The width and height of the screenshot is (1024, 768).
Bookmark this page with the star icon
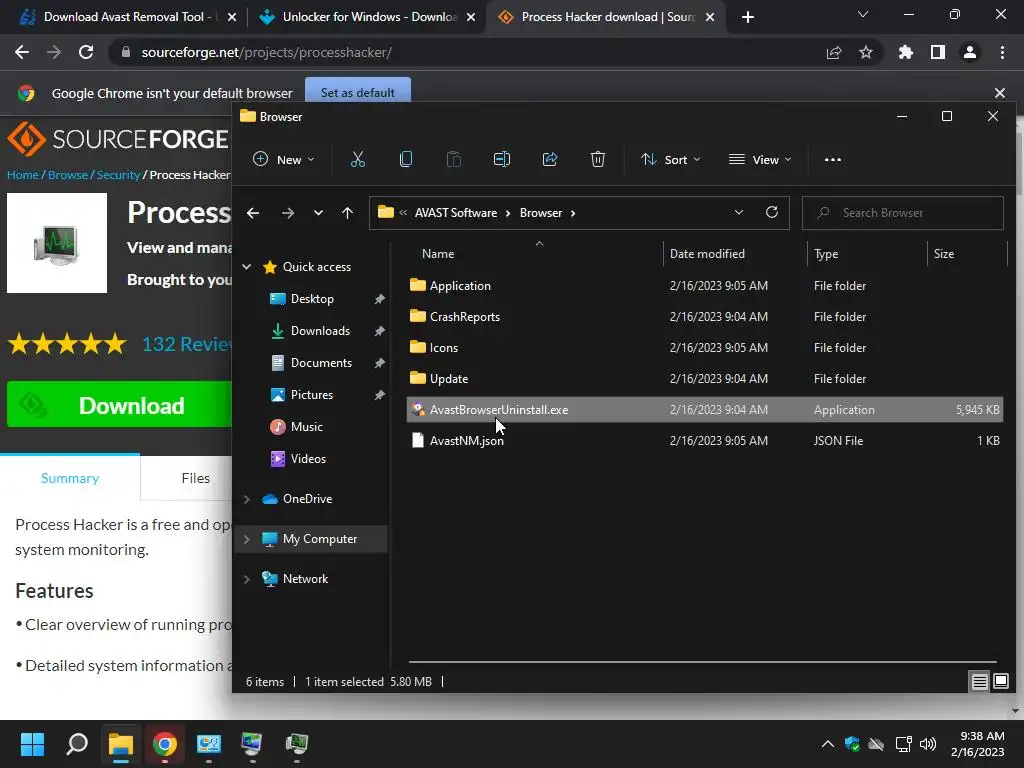tap(865, 52)
